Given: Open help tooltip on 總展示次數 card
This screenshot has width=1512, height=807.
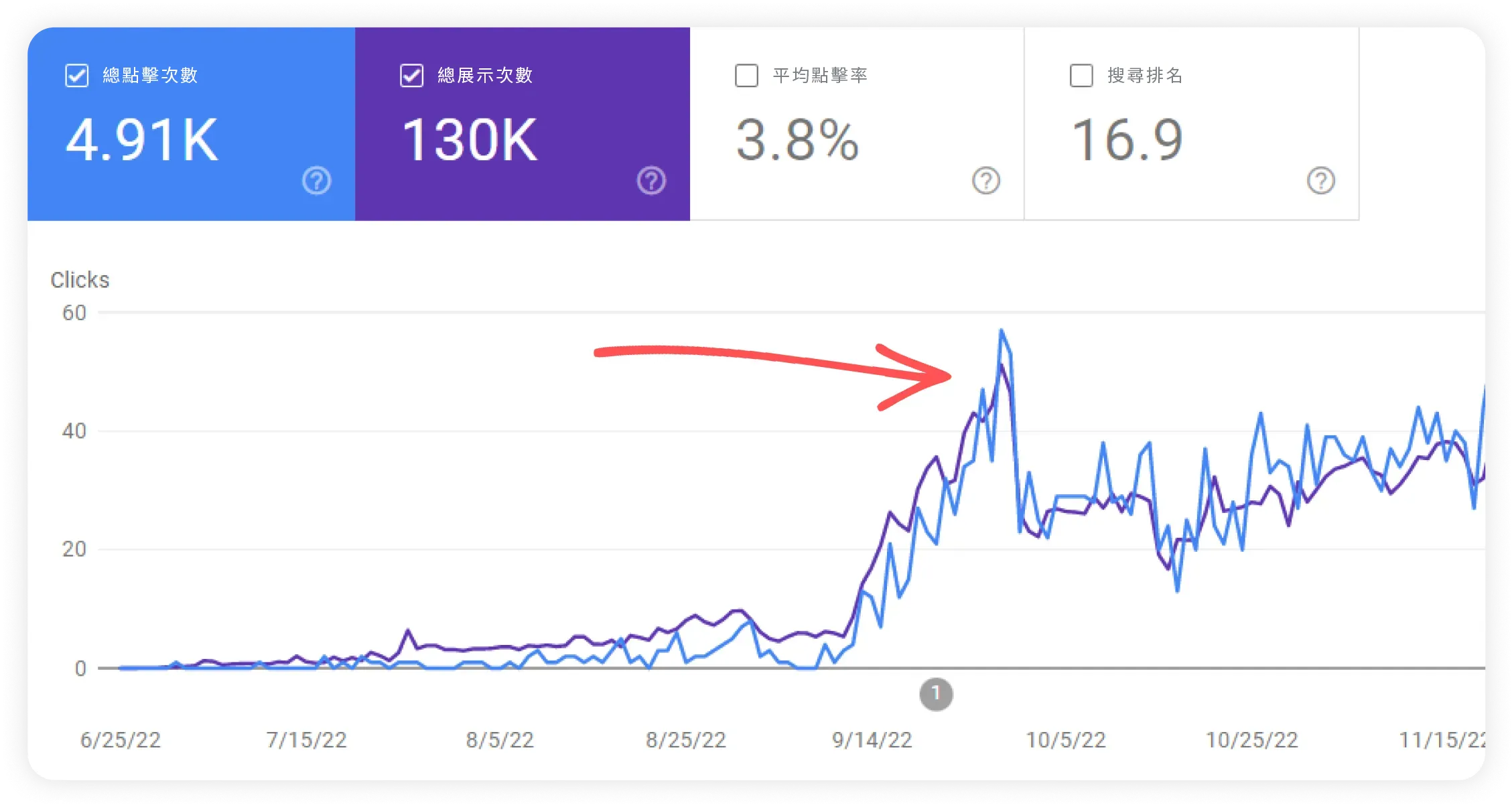Looking at the screenshot, I should [650, 181].
